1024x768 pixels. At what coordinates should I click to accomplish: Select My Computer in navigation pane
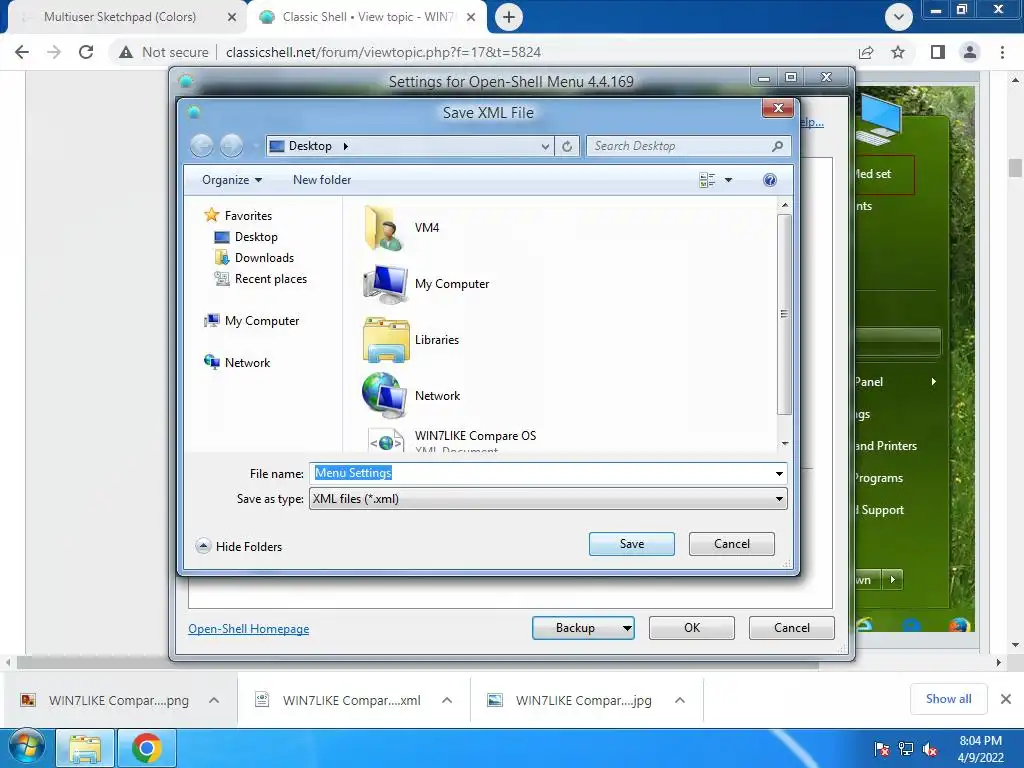(x=251, y=321)
